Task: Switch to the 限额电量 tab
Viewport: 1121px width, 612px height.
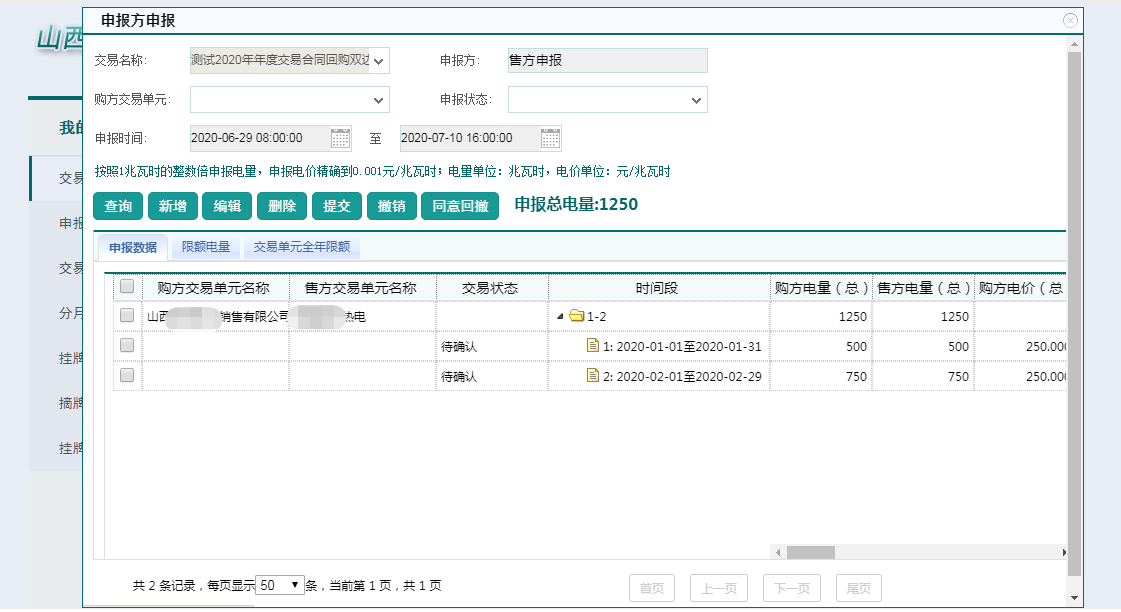Action: coord(206,247)
